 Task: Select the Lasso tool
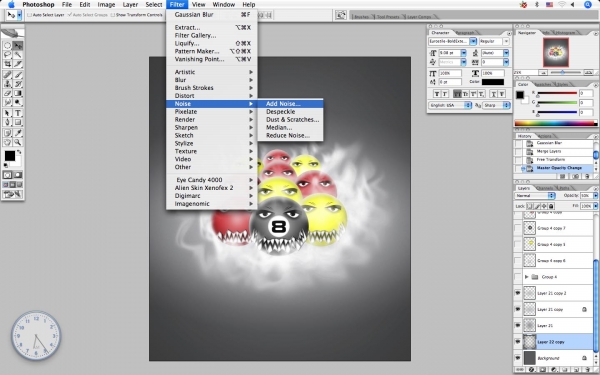[x=8, y=55]
